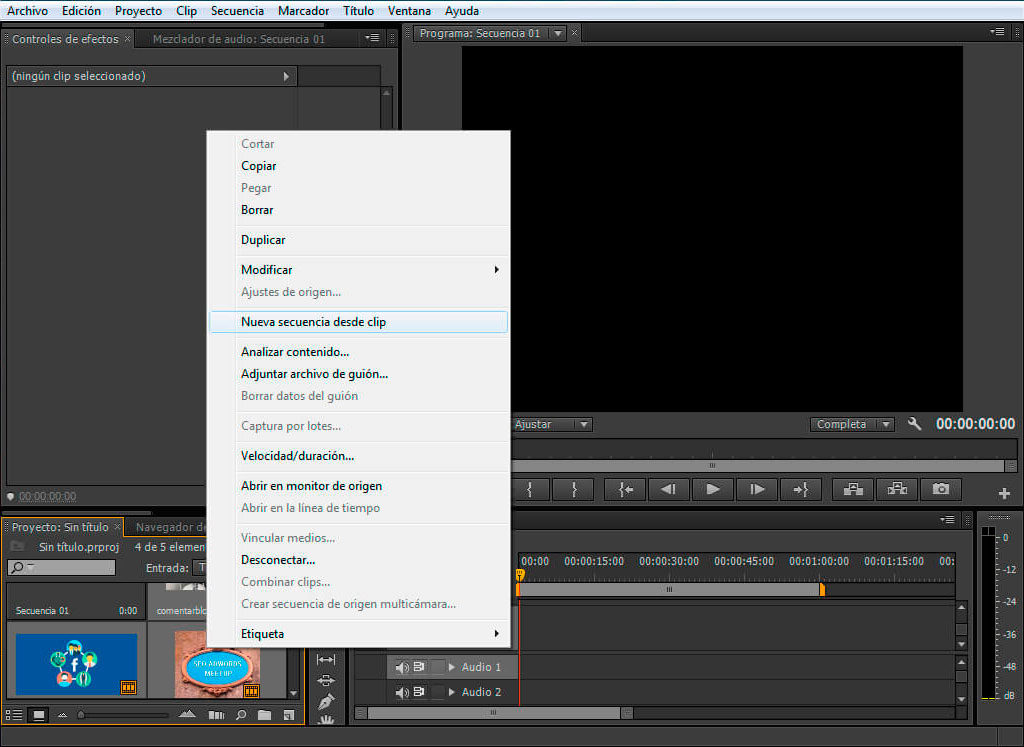Open Program panel flyout menu
The image size is (1024, 747).
(x=997, y=32)
